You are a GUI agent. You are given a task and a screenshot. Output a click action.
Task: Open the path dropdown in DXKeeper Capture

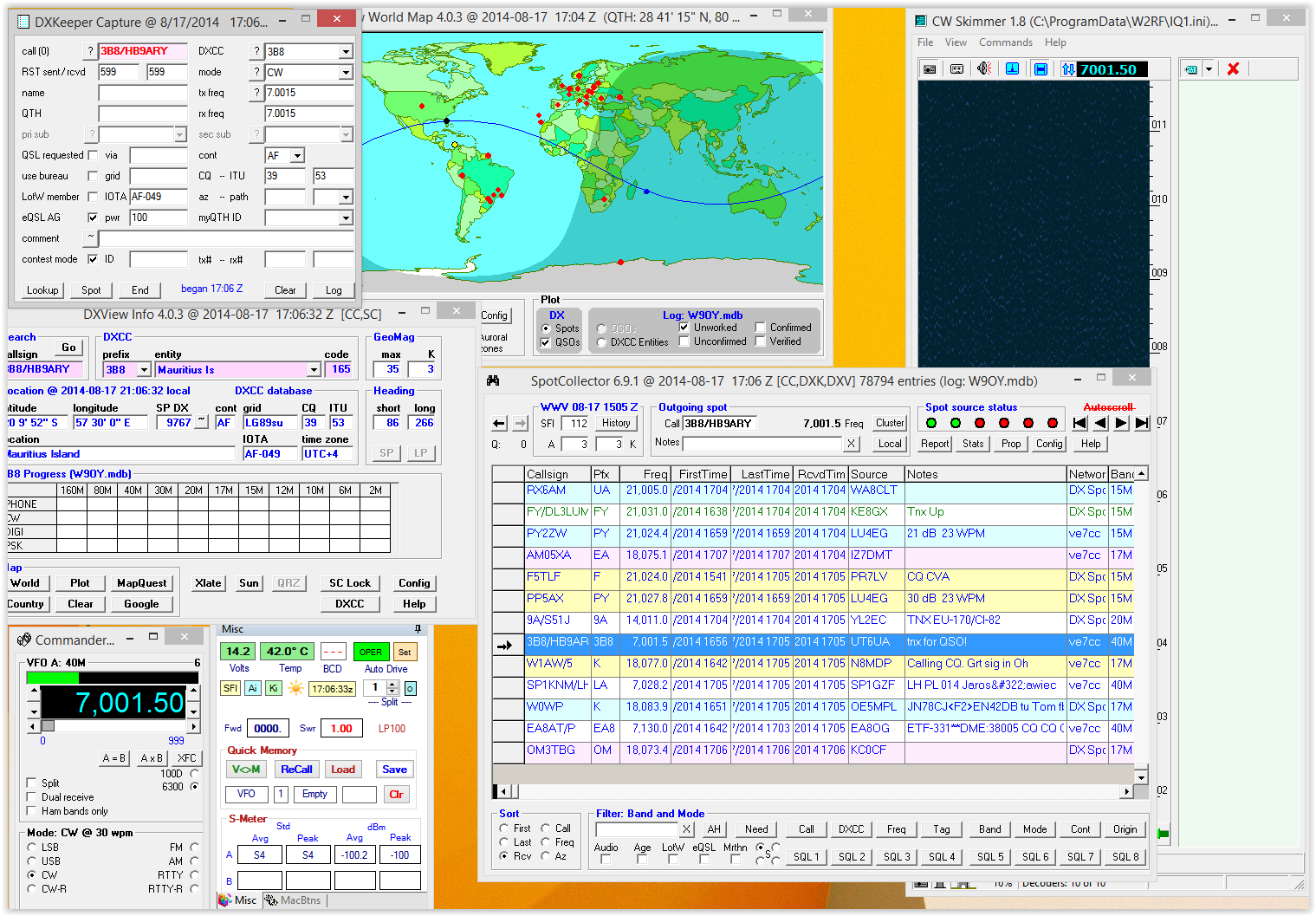pos(346,197)
